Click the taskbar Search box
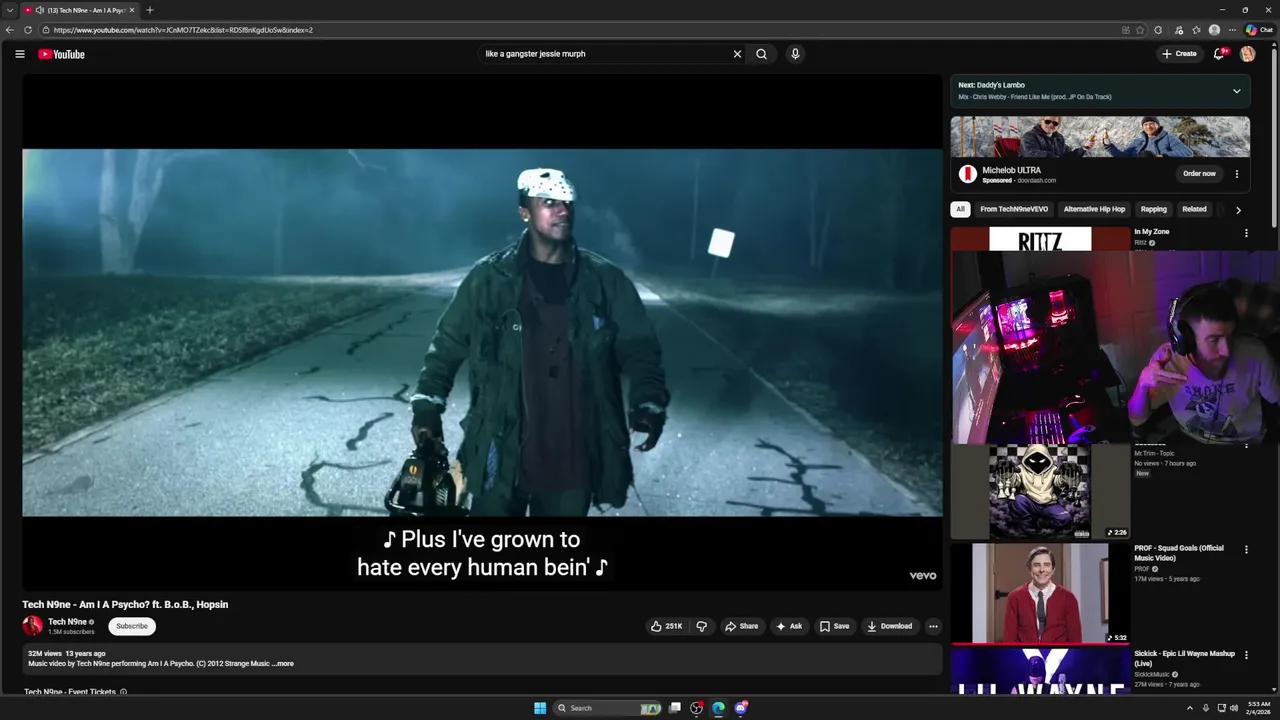 (x=608, y=708)
